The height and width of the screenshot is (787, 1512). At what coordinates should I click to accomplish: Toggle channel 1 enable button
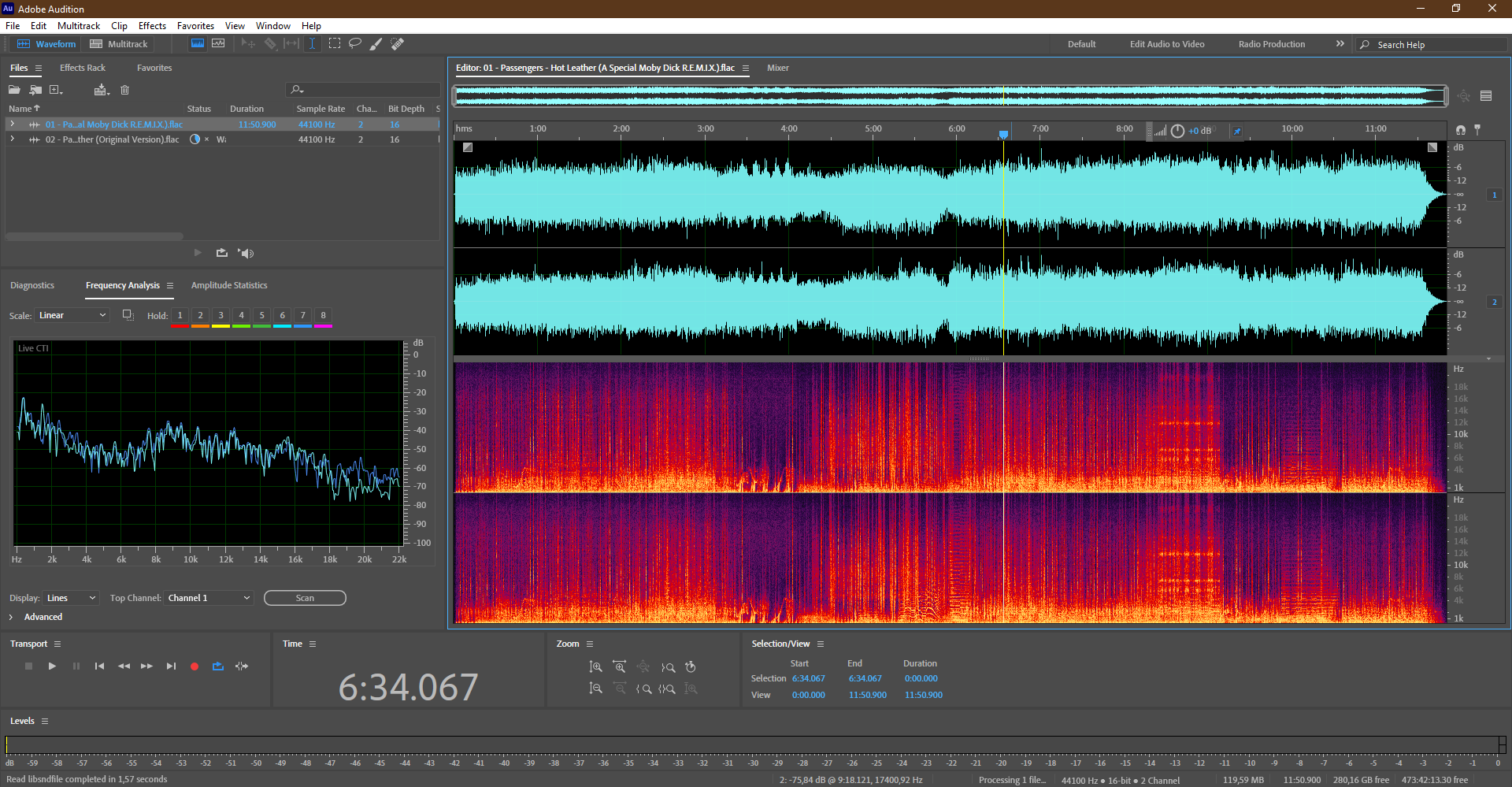click(x=1495, y=195)
